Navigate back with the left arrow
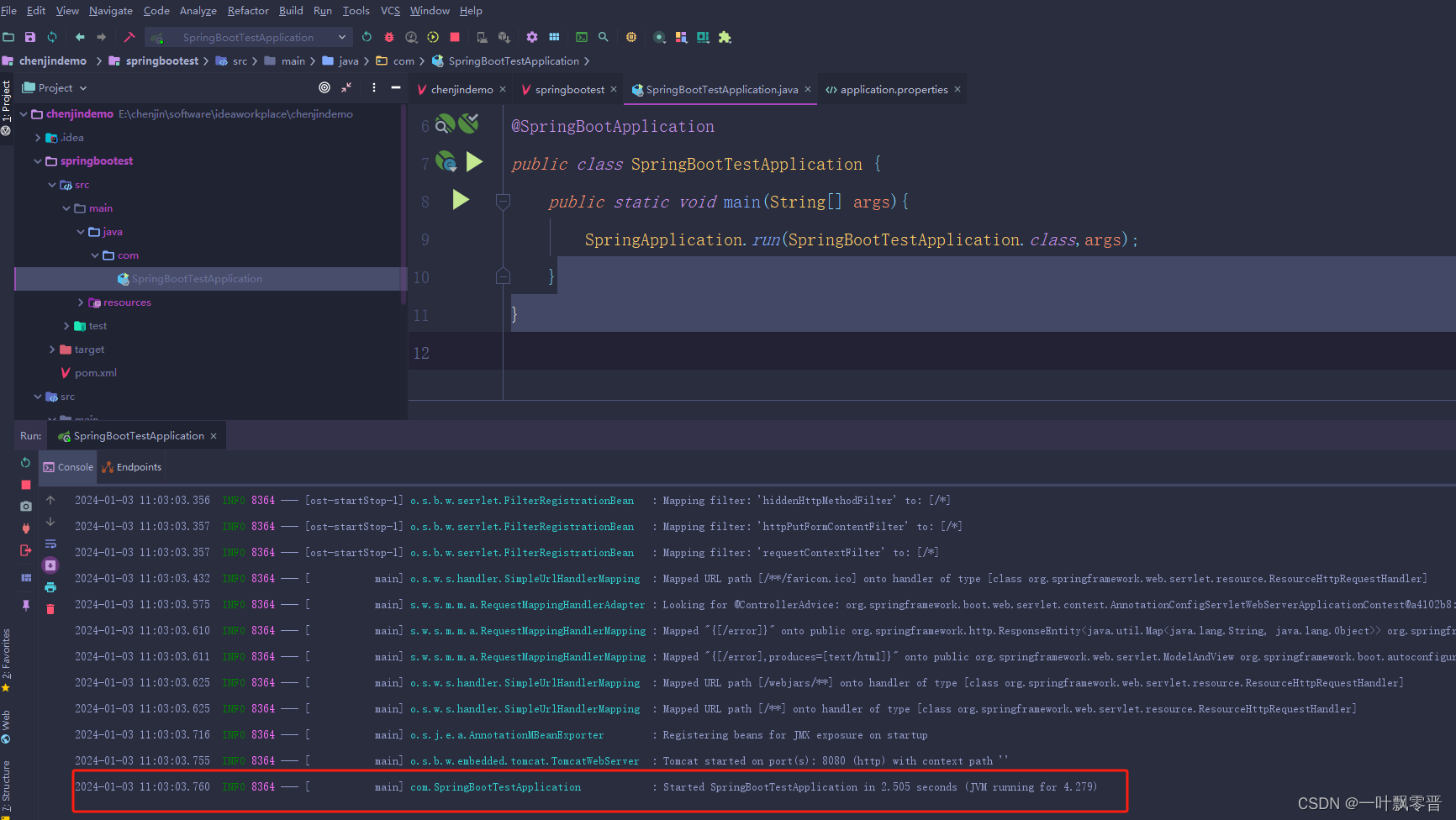This screenshot has height=820, width=1456. coord(80,37)
